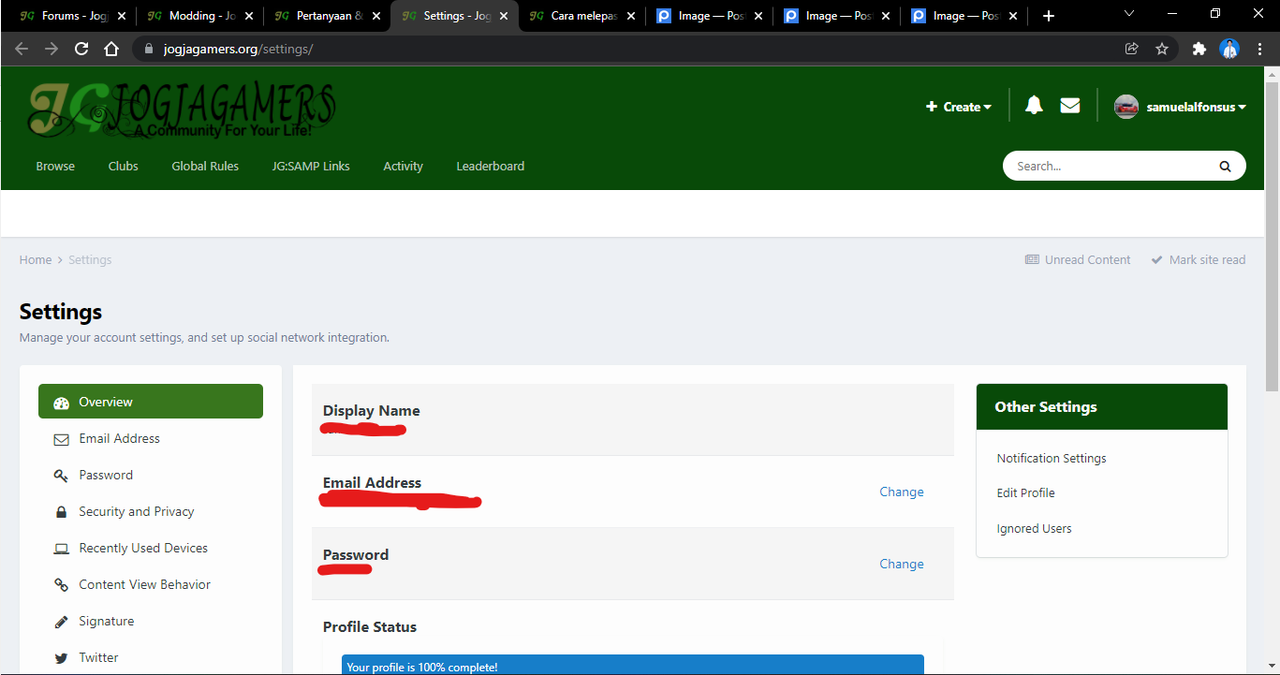Select Recently Used Devices in sidebar

pos(150,548)
